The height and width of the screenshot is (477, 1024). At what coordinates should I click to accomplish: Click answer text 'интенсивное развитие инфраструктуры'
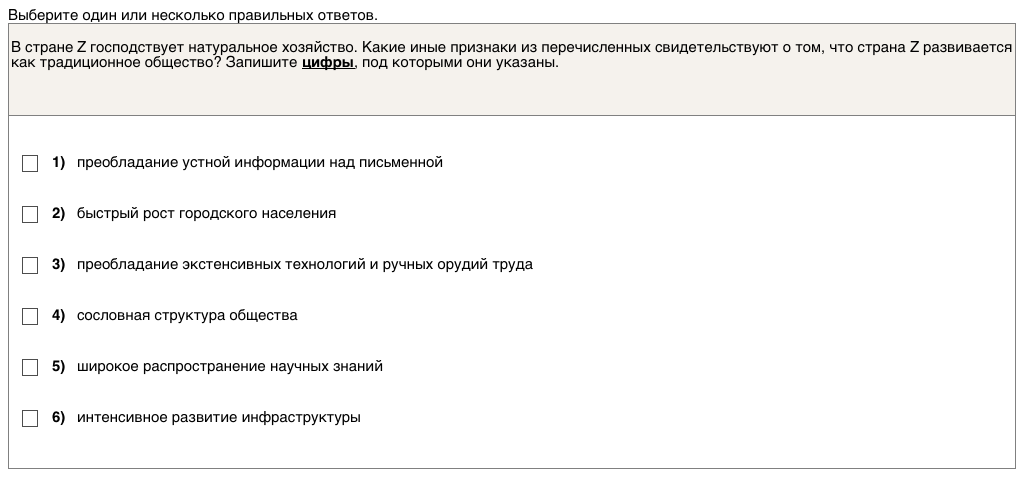pyautogui.click(x=218, y=417)
